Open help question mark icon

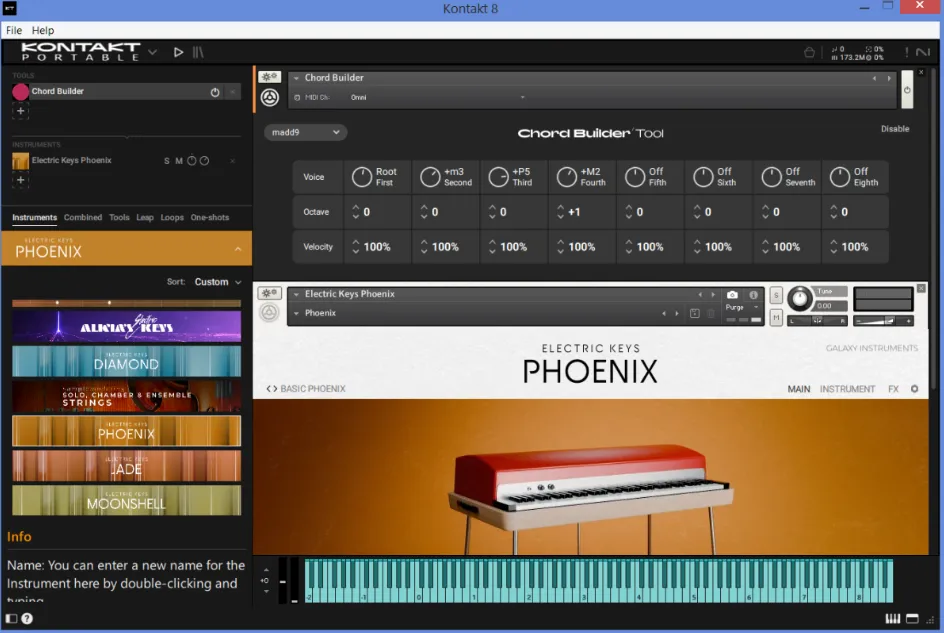27,618
